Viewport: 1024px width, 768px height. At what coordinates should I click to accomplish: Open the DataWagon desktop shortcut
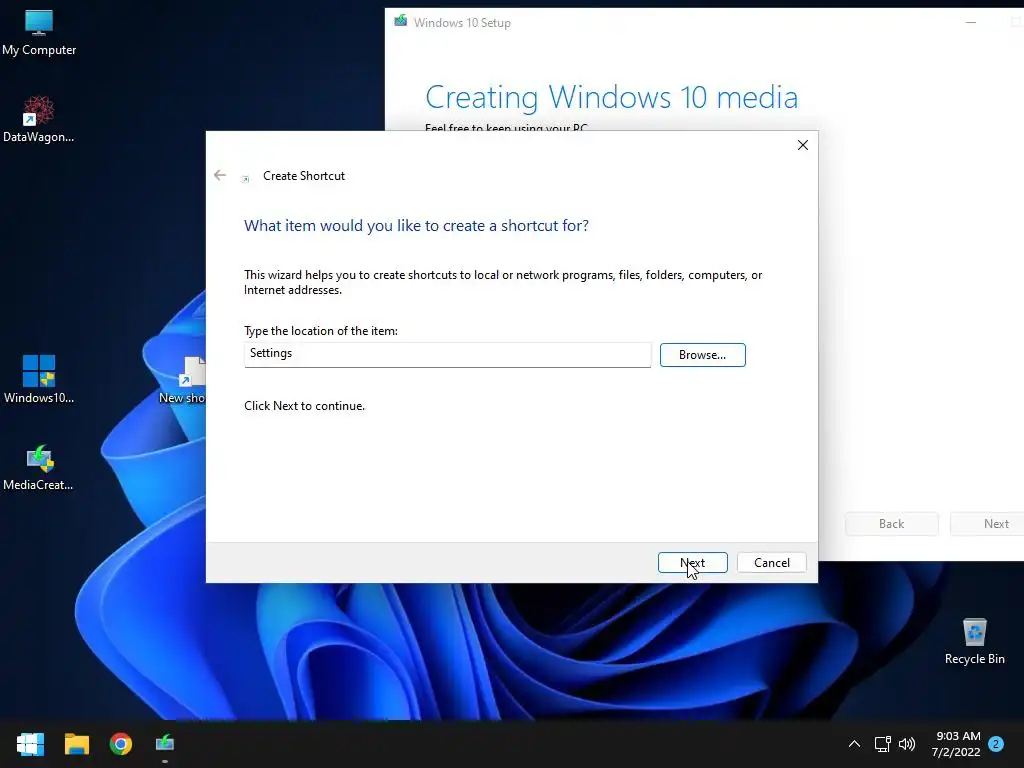[x=39, y=119]
